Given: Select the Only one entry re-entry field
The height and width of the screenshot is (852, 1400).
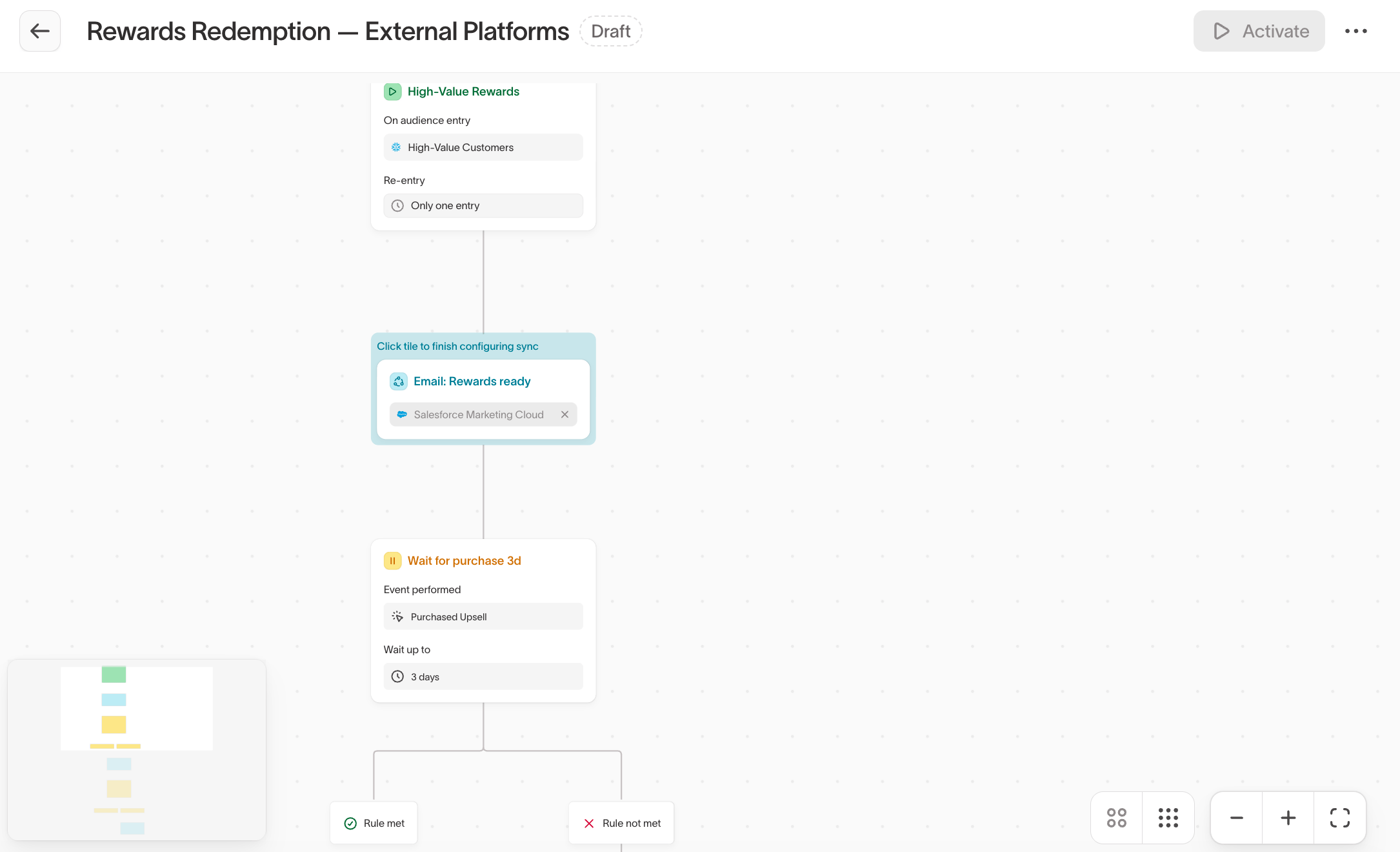Looking at the screenshot, I should click(x=483, y=205).
